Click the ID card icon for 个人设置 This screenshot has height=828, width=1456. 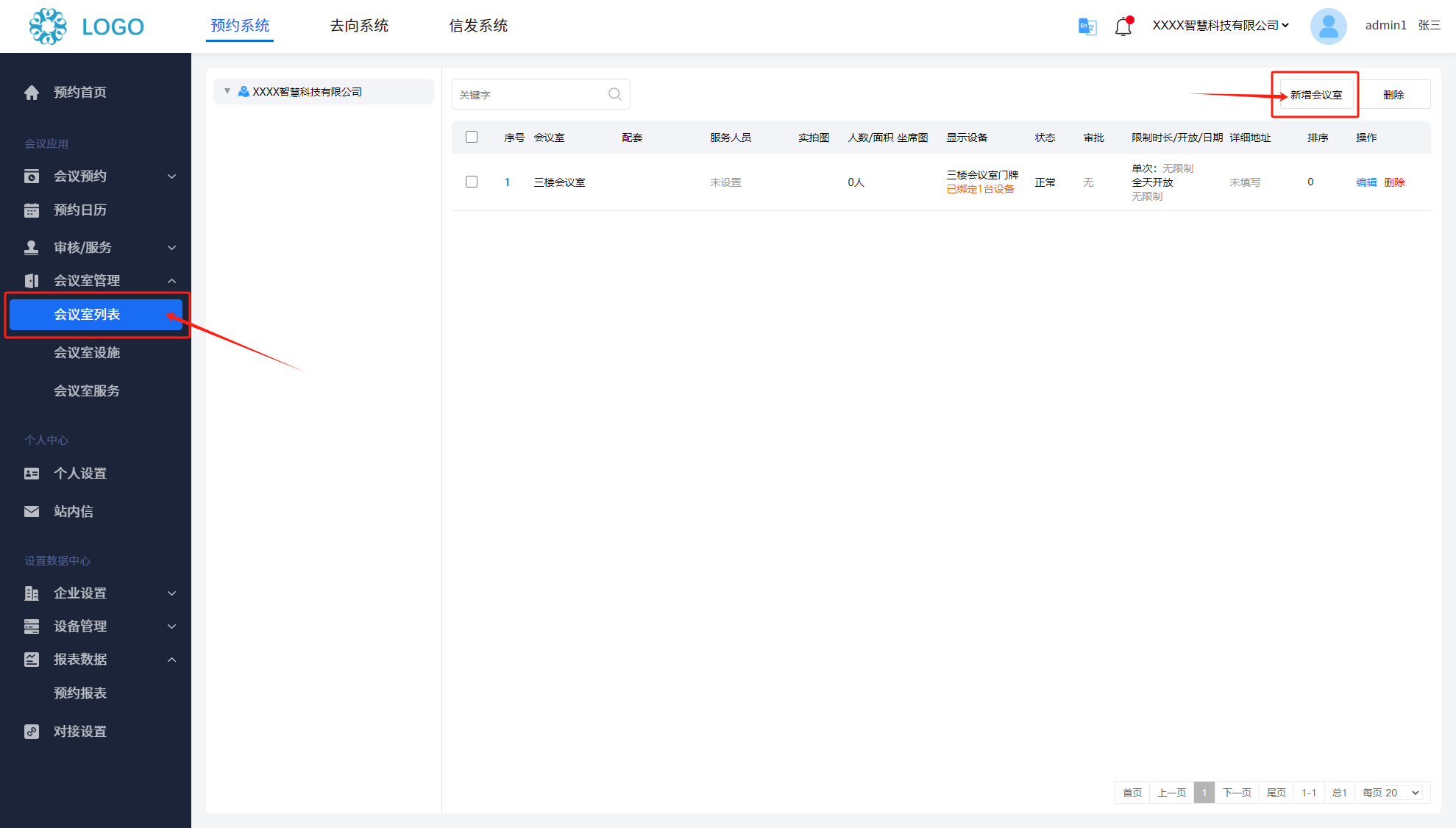point(32,474)
